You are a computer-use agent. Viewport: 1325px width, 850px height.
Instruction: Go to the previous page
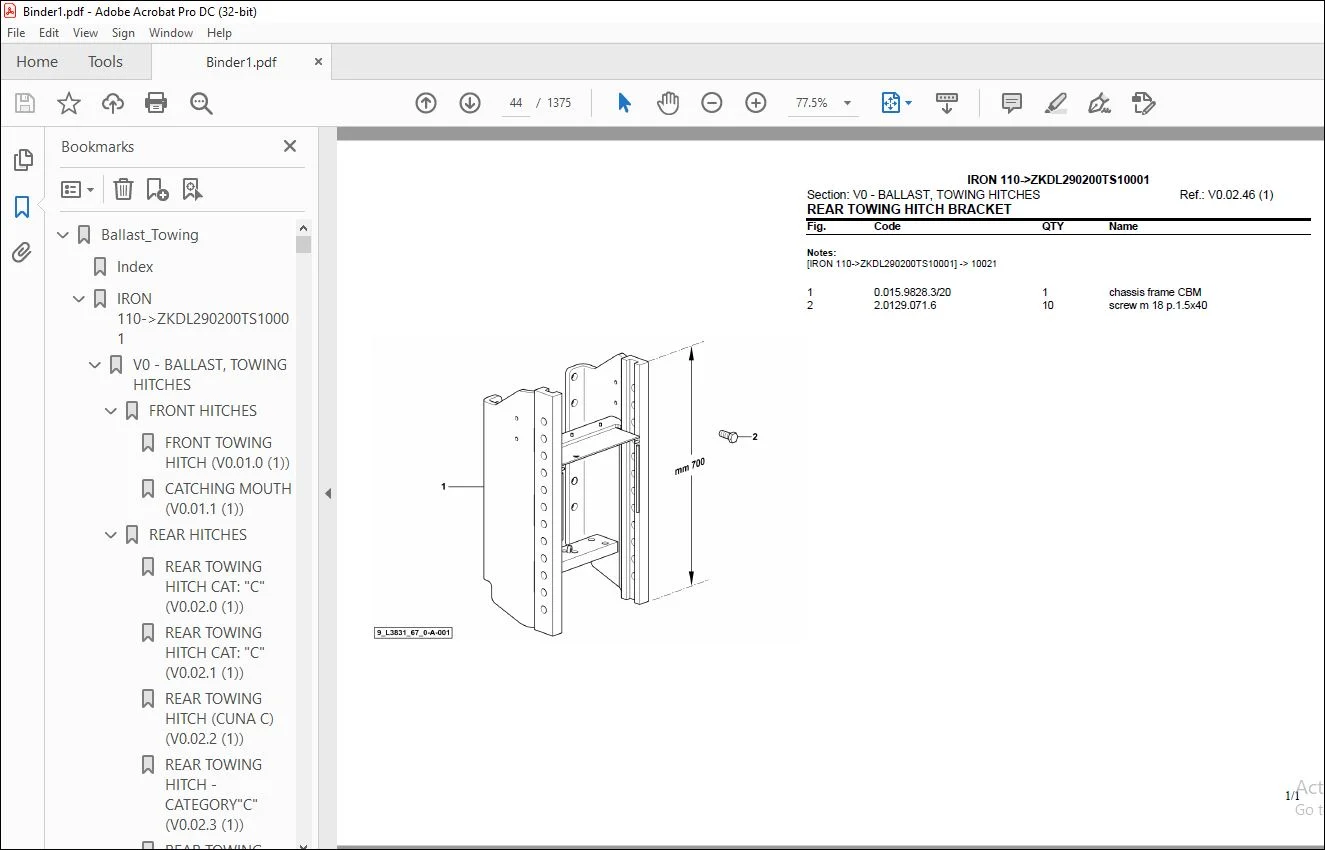(x=426, y=103)
